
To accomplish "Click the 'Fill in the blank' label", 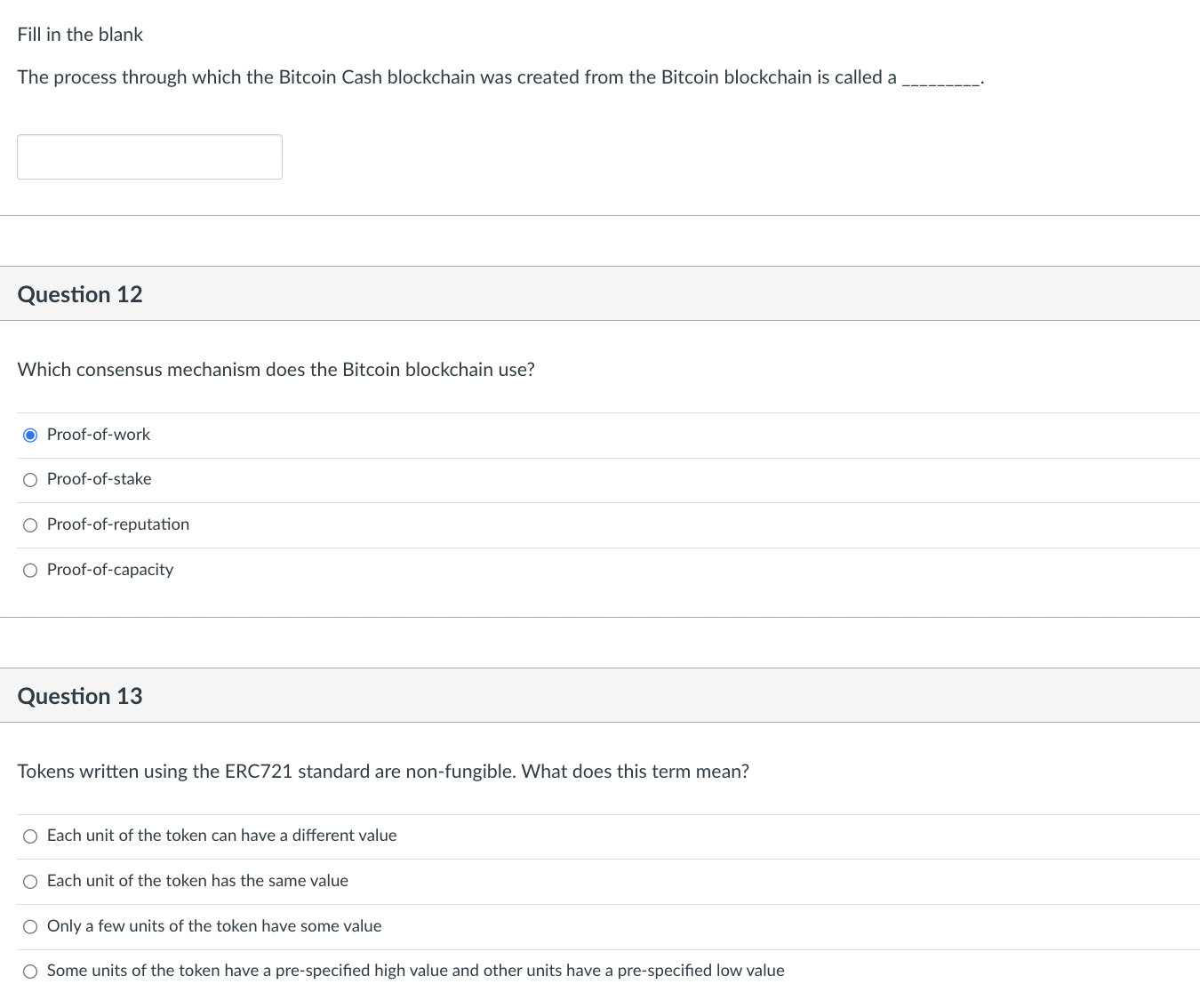I will point(79,34).
